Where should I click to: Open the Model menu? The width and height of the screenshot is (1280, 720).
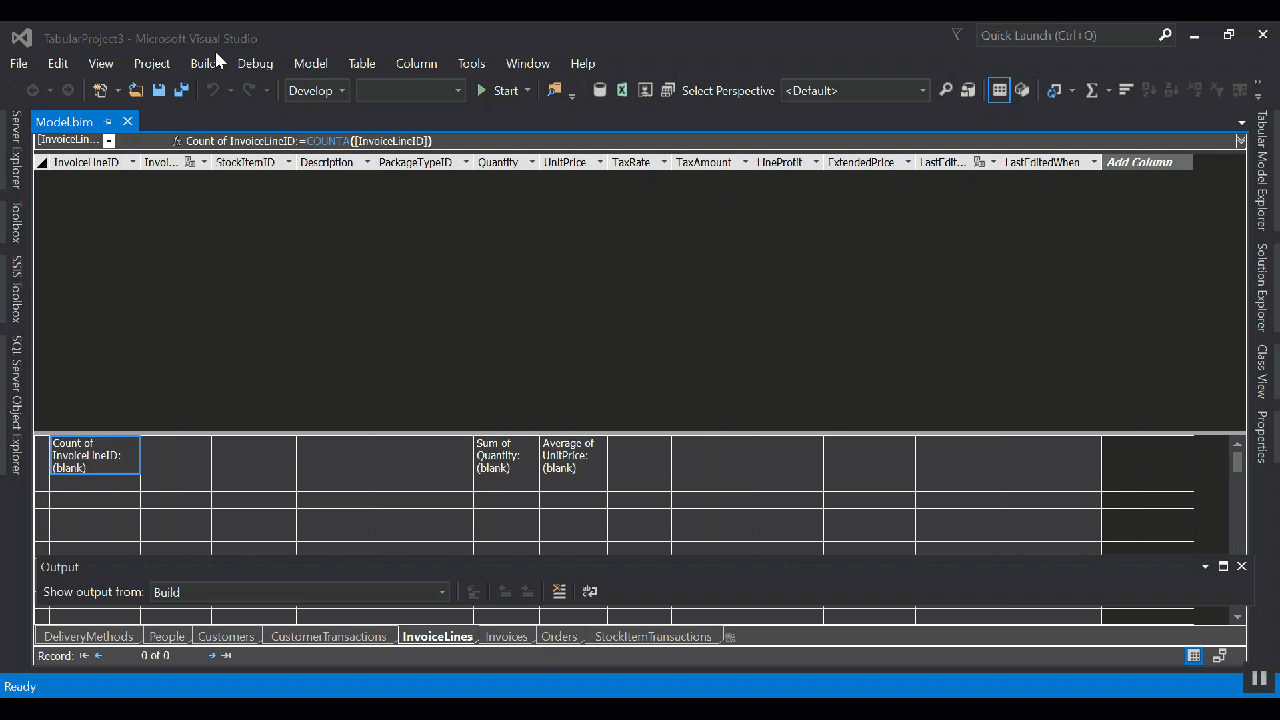[x=310, y=63]
